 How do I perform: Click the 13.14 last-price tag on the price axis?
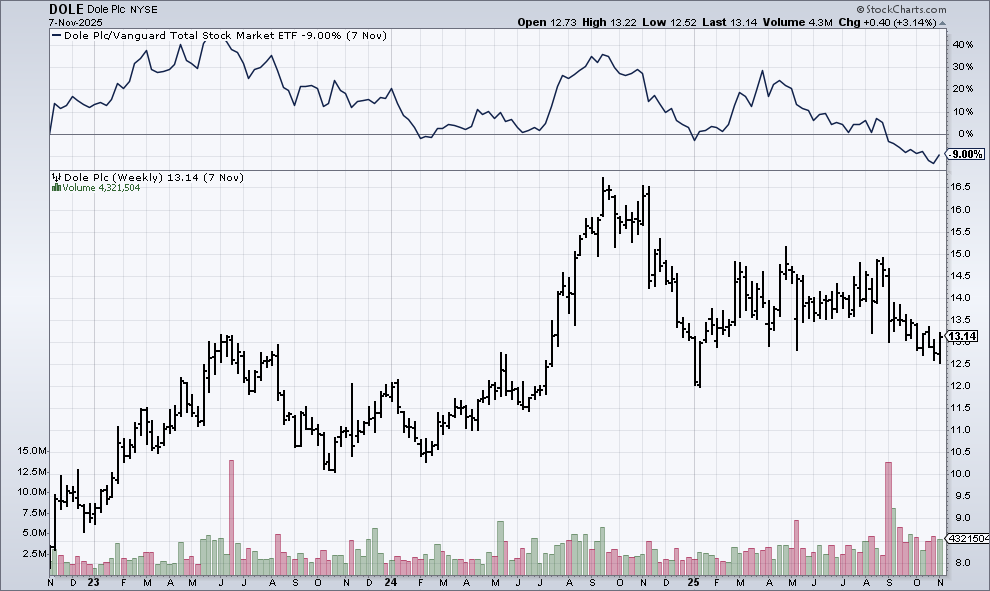click(962, 337)
